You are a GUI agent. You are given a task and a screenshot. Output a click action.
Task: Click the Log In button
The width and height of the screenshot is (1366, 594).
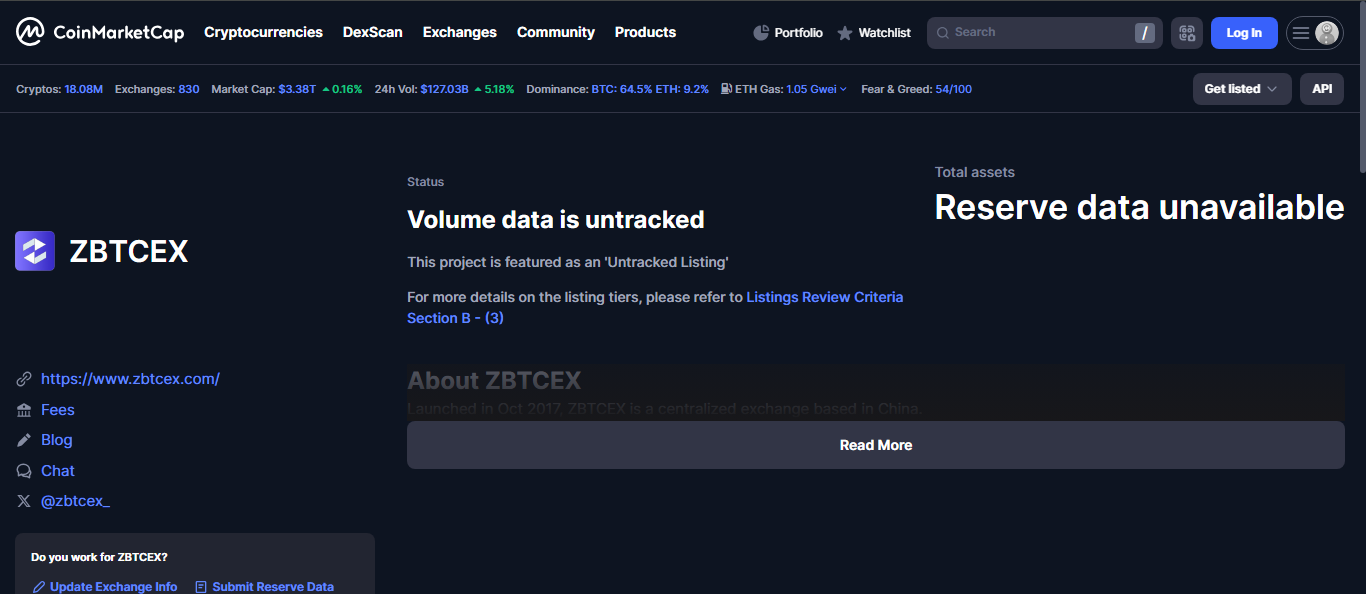[x=1244, y=33]
